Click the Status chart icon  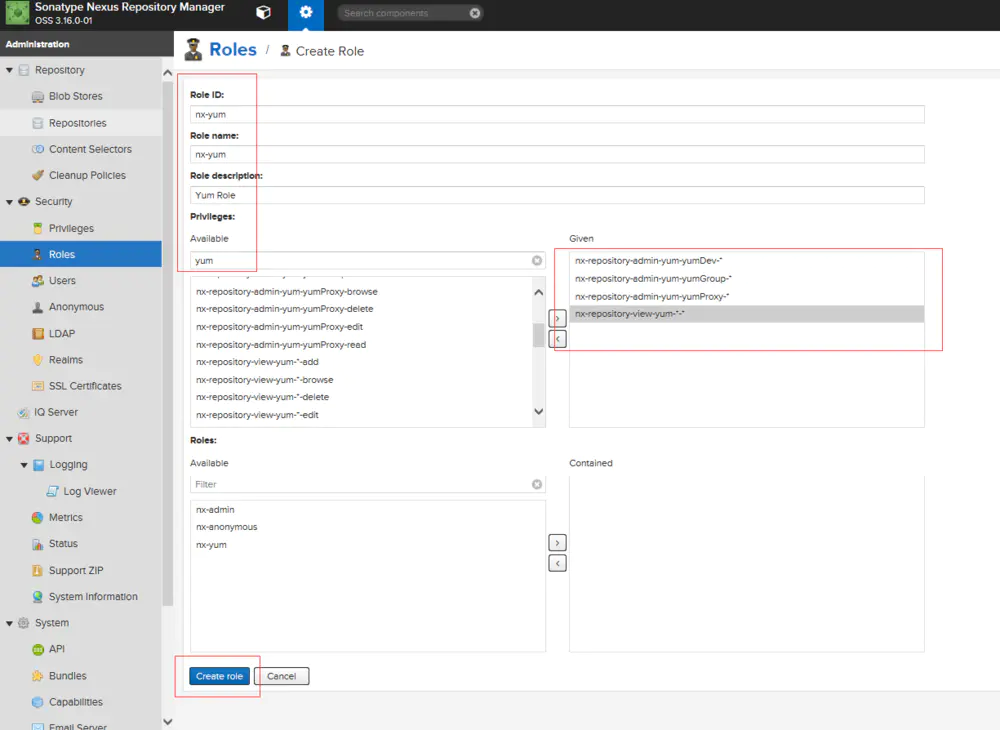[x=38, y=544]
